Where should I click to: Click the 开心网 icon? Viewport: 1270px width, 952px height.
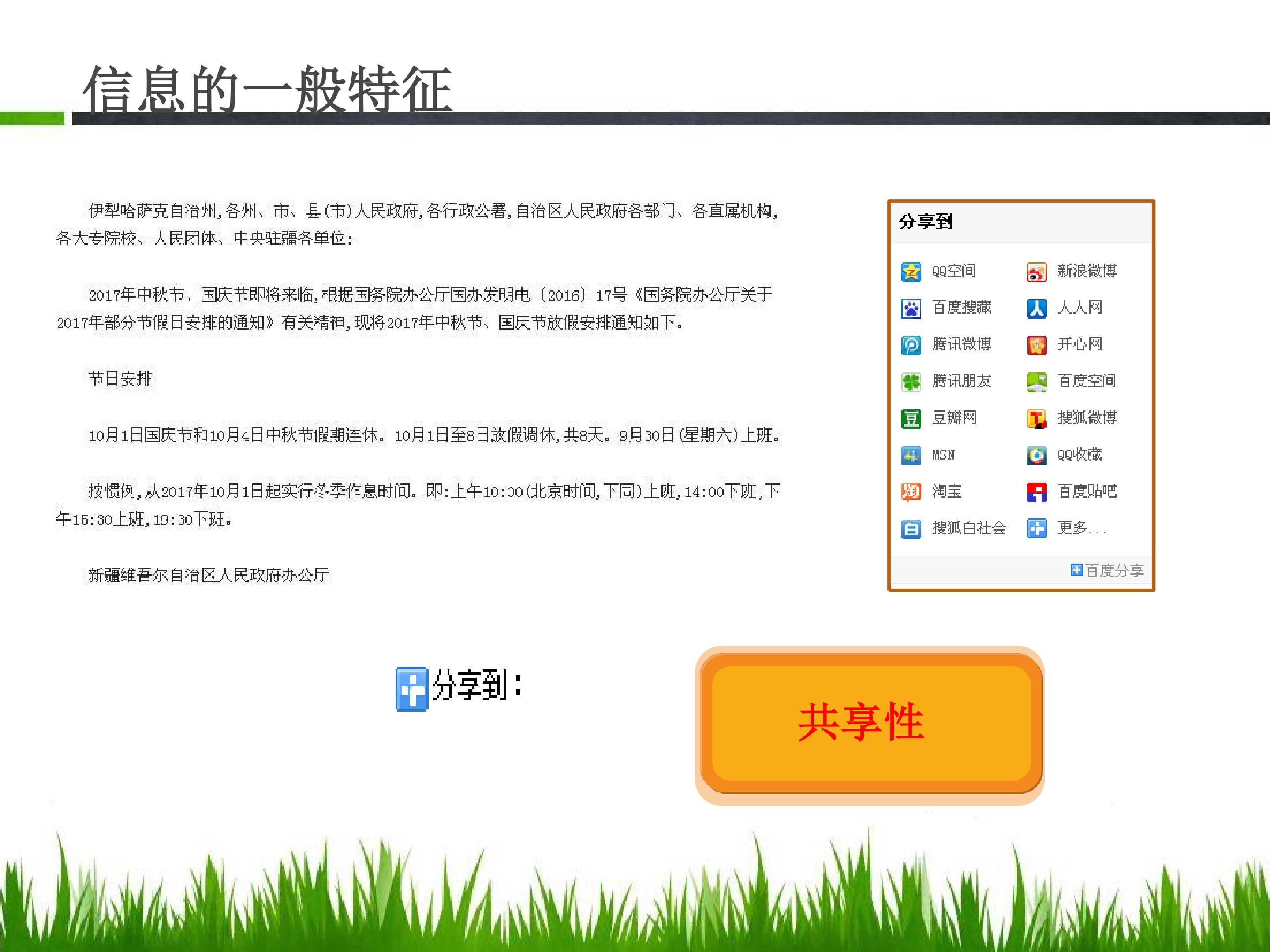coord(1036,345)
